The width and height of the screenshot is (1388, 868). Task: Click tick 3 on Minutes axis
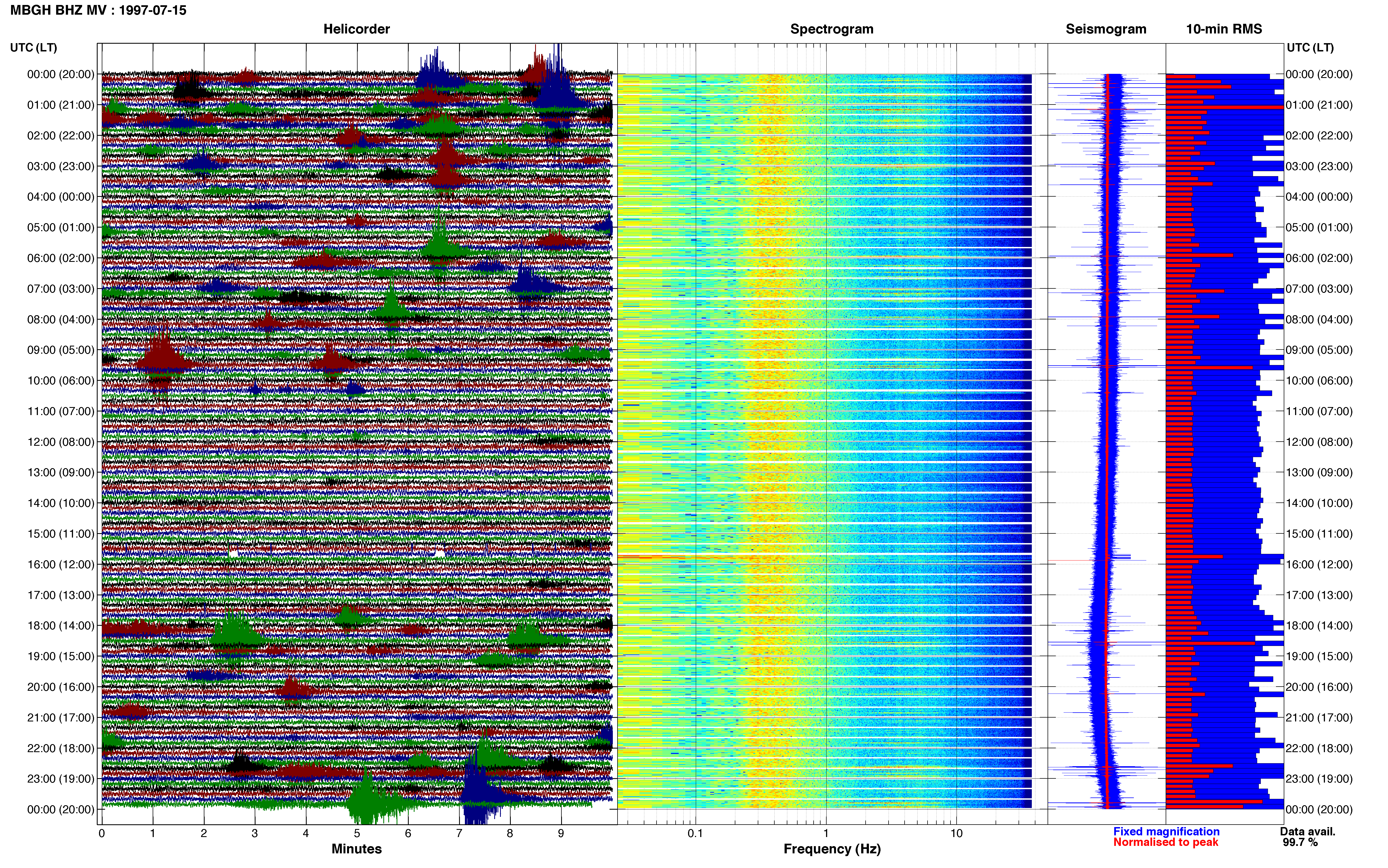[255, 833]
